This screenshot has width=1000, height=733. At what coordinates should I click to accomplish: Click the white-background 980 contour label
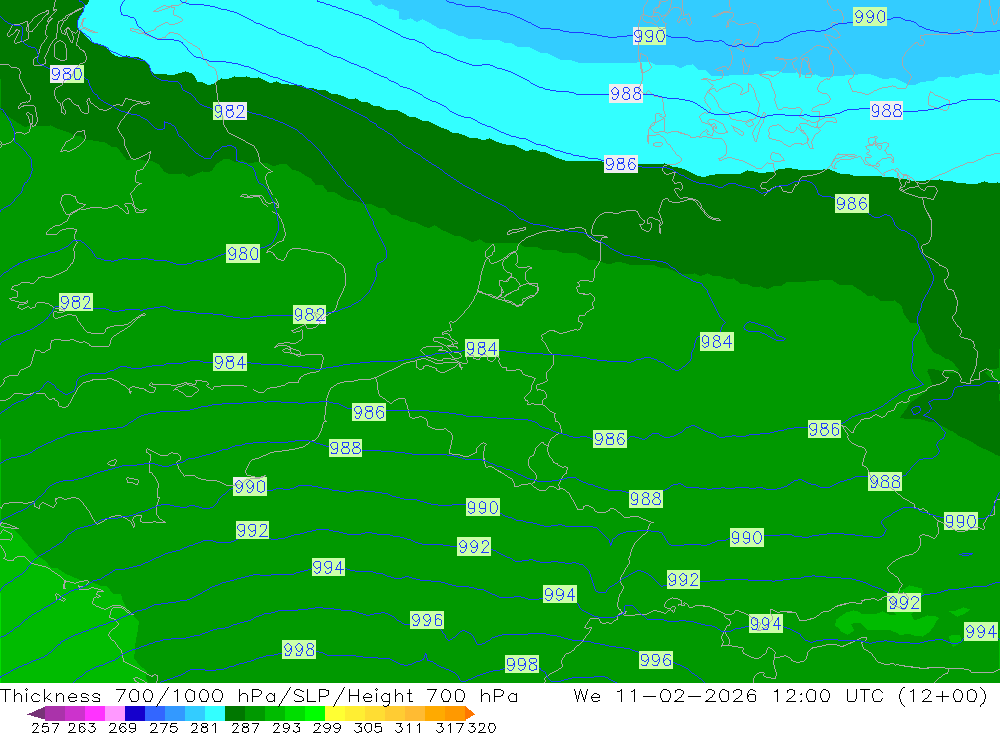coord(66,74)
